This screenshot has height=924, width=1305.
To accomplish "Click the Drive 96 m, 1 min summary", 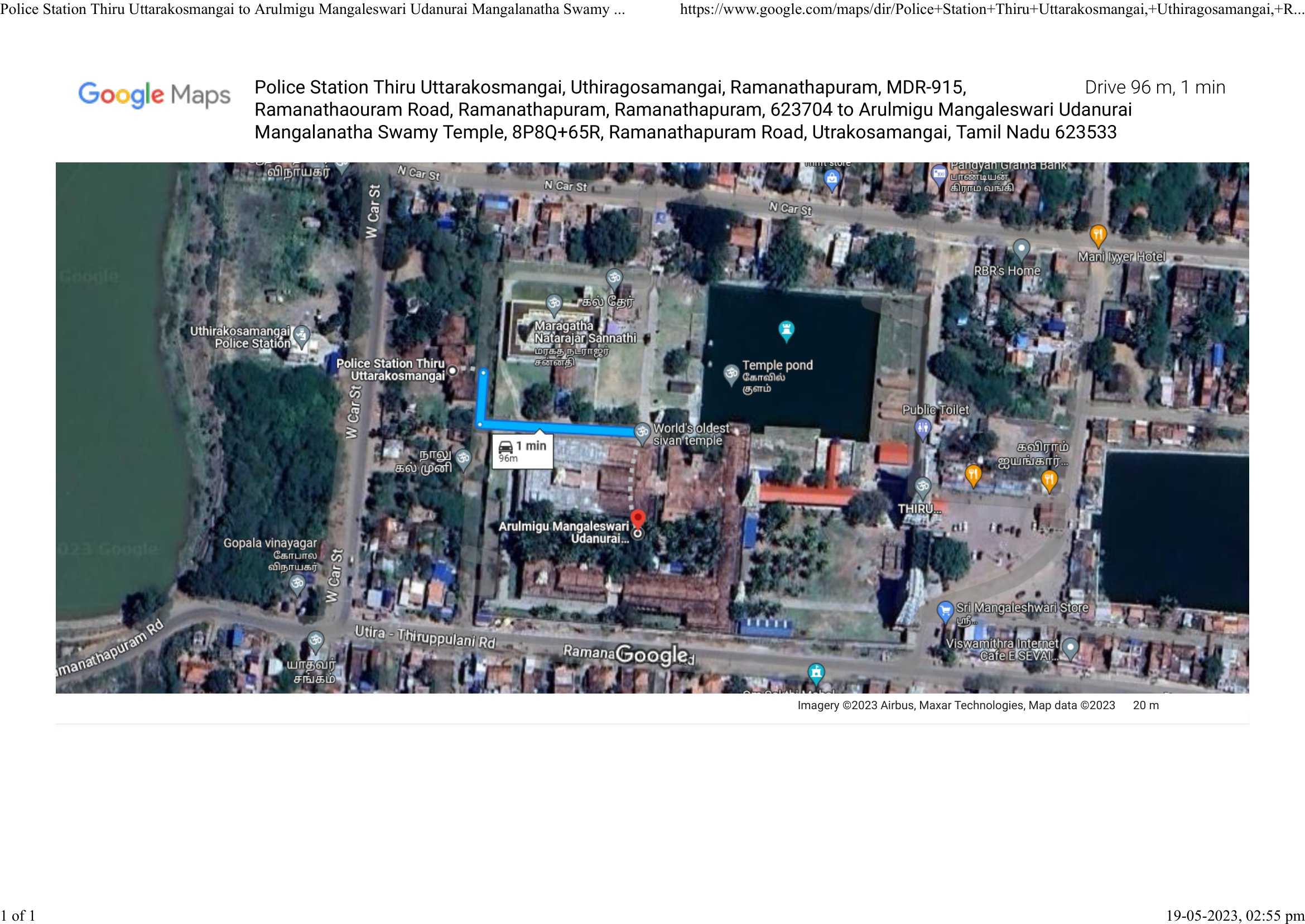I will [1154, 88].
